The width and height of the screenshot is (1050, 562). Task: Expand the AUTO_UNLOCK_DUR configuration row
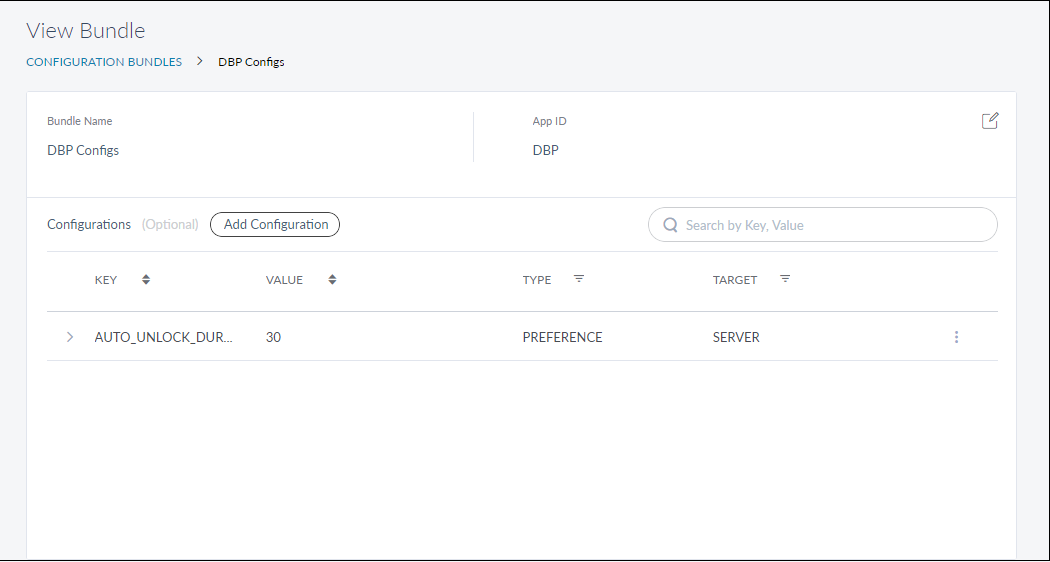(x=70, y=337)
